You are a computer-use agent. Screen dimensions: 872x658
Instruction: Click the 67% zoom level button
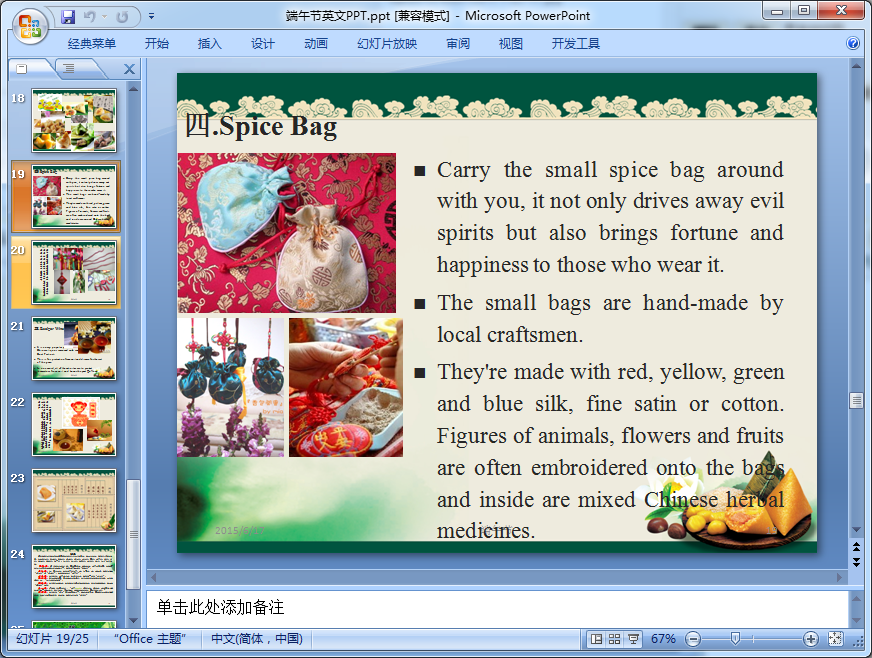coord(663,639)
